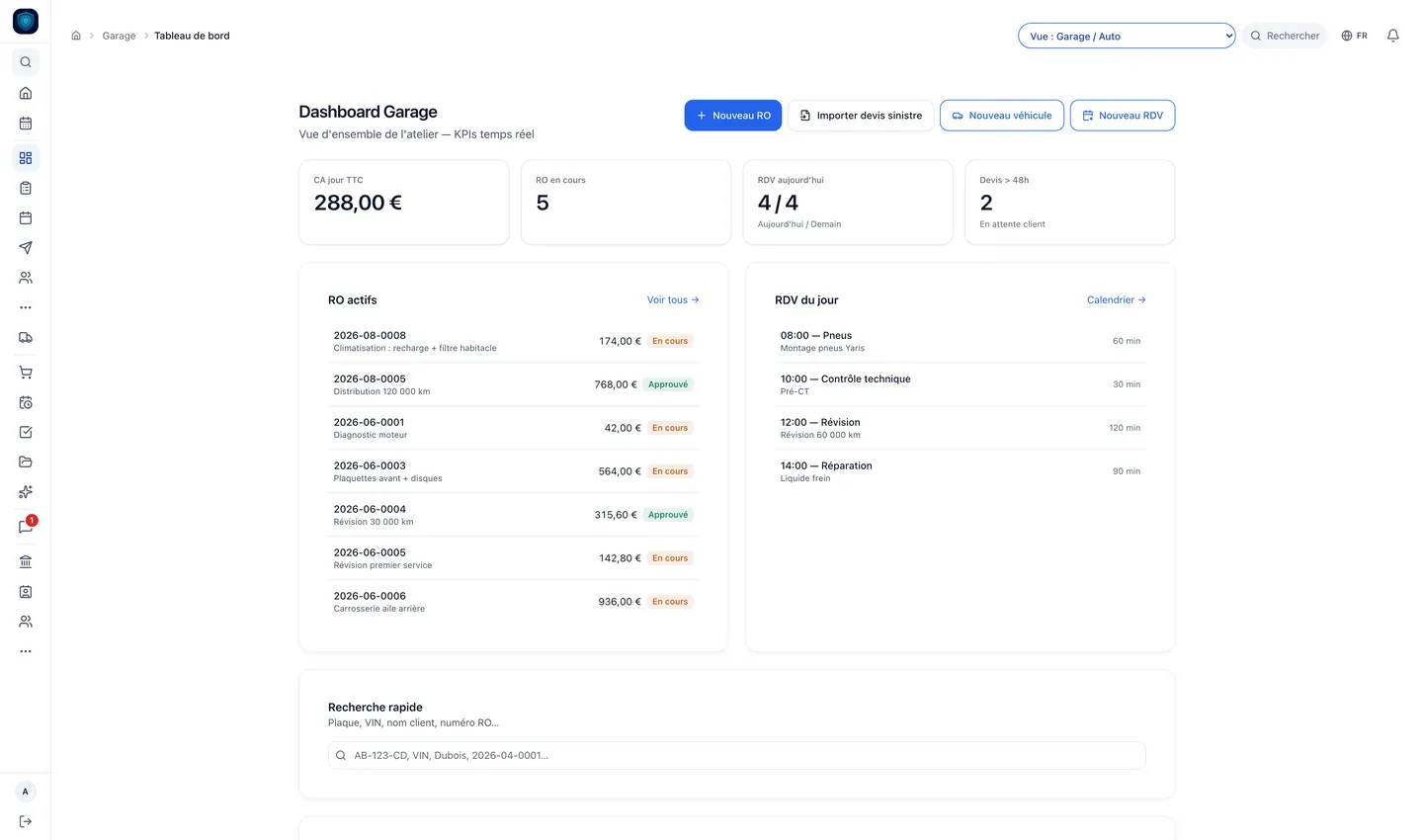The height and width of the screenshot is (840, 1423).
Task: Select RO 2026-06-0001 Diagnostic moteur
Action: (514, 428)
